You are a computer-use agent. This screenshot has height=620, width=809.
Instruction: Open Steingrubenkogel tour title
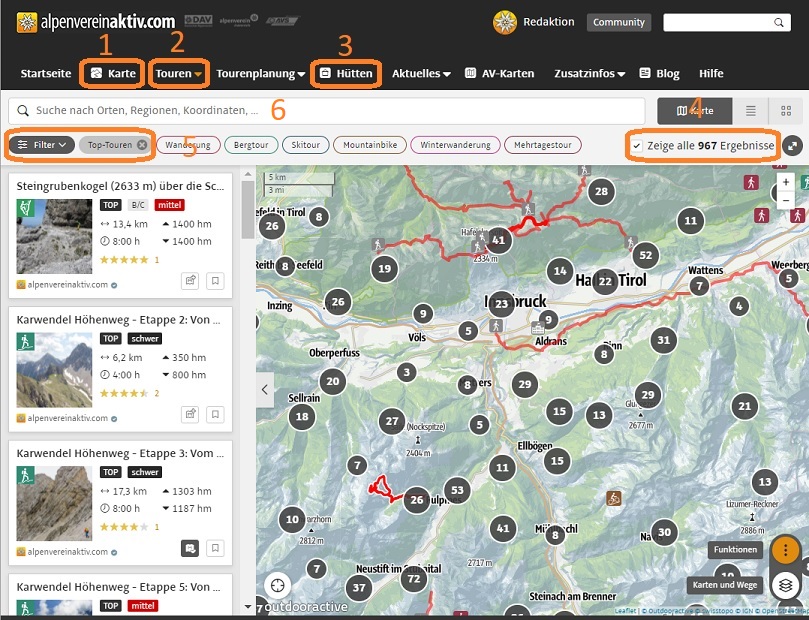(120, 186)
